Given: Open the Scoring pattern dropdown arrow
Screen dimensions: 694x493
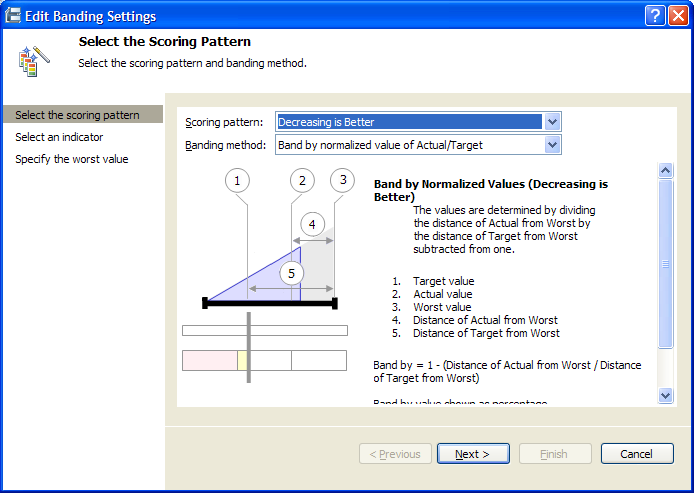Looking at the screenshot, I should click(552, 122).
